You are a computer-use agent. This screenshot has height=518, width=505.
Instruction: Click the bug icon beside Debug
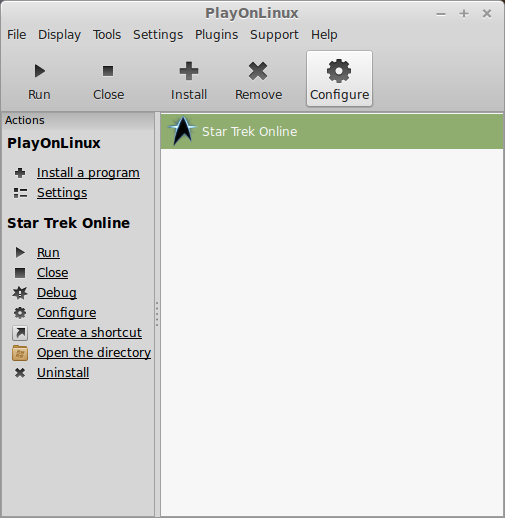20,293
